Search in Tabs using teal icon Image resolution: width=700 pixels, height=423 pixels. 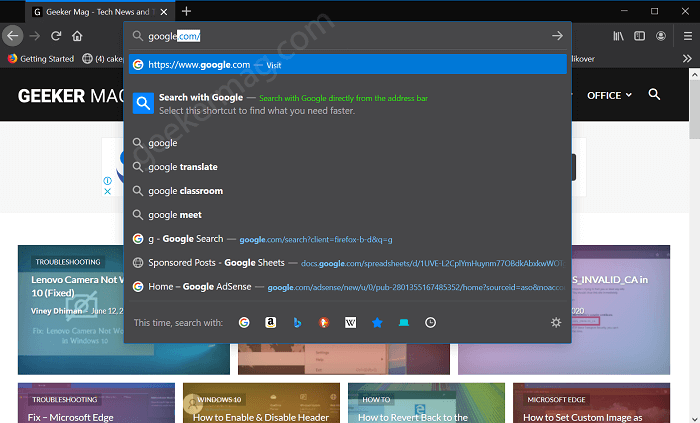coord(404,323)
